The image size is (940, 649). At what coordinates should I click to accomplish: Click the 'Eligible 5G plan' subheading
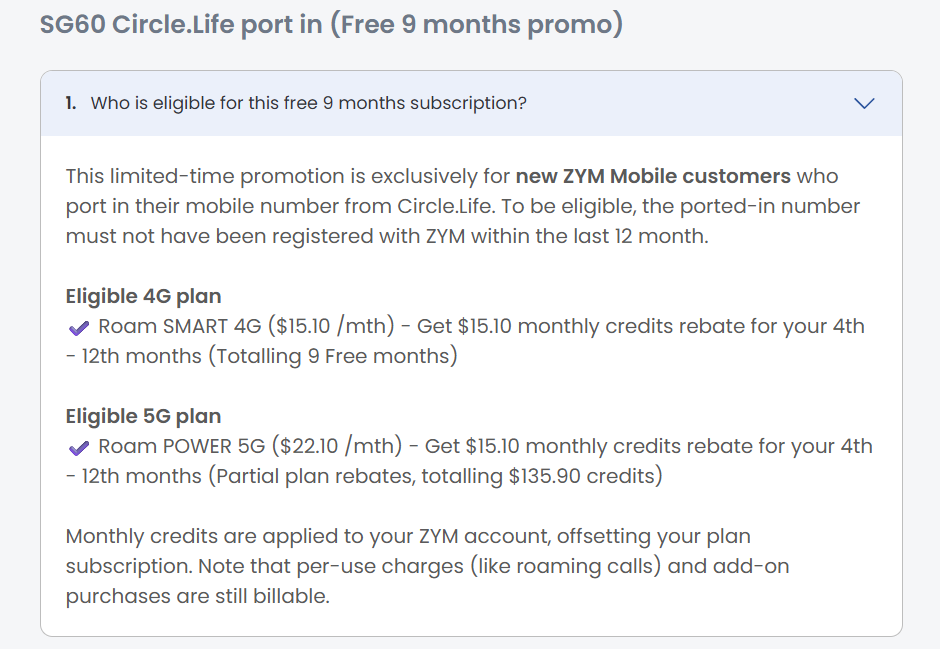[x=143, y=416]
